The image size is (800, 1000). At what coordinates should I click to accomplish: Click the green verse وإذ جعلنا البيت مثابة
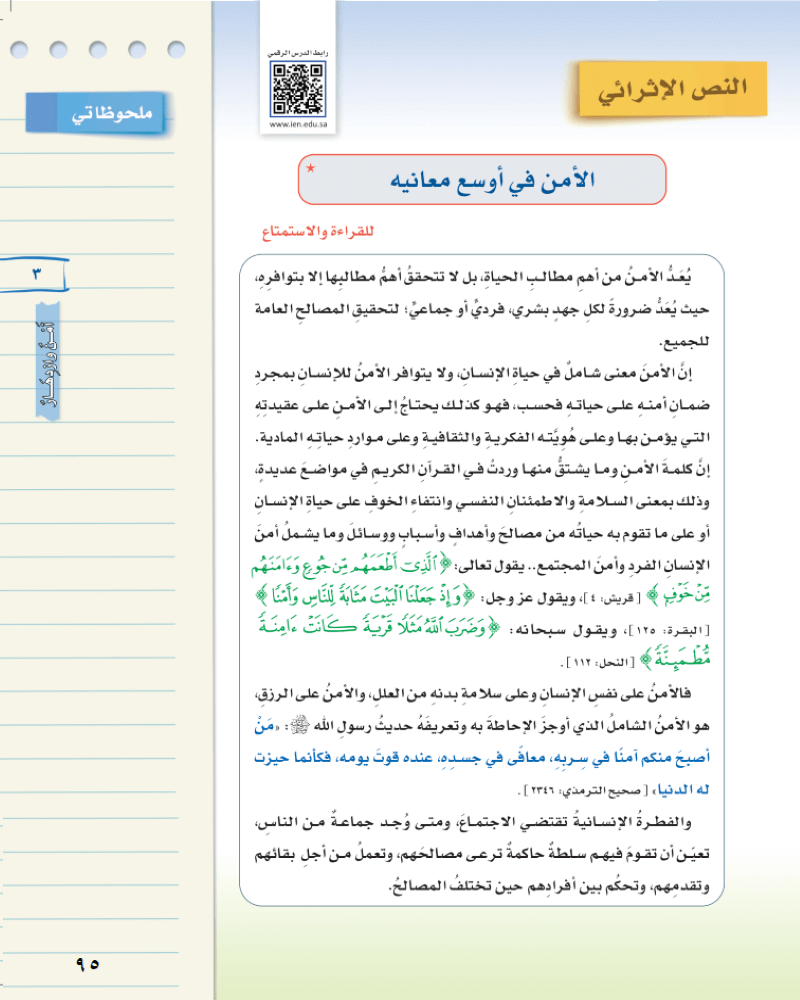(364, 597)
